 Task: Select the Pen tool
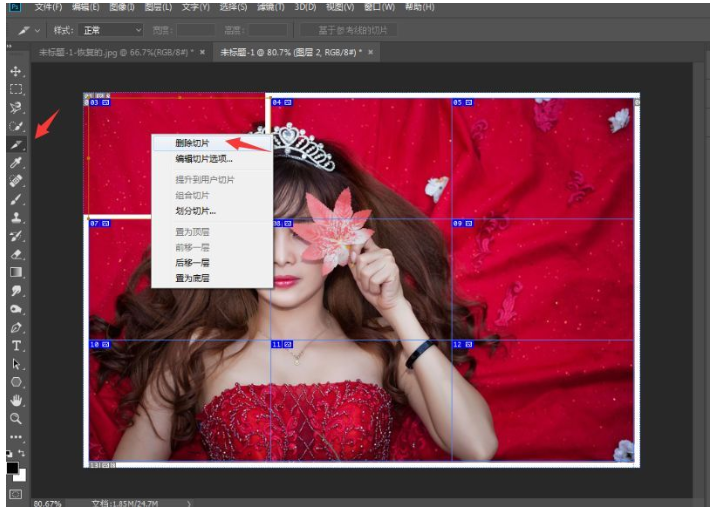[16, 327]
